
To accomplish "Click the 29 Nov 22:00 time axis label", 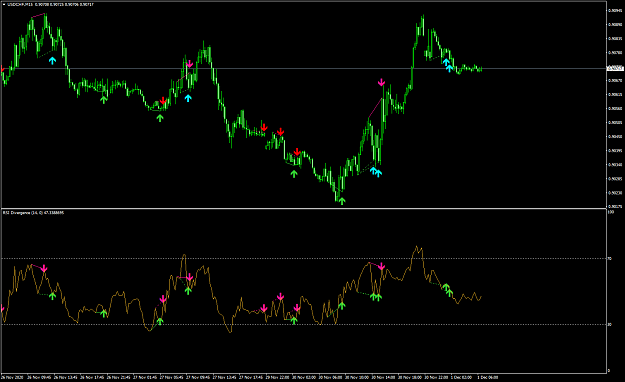I will (x=277, y=377).
